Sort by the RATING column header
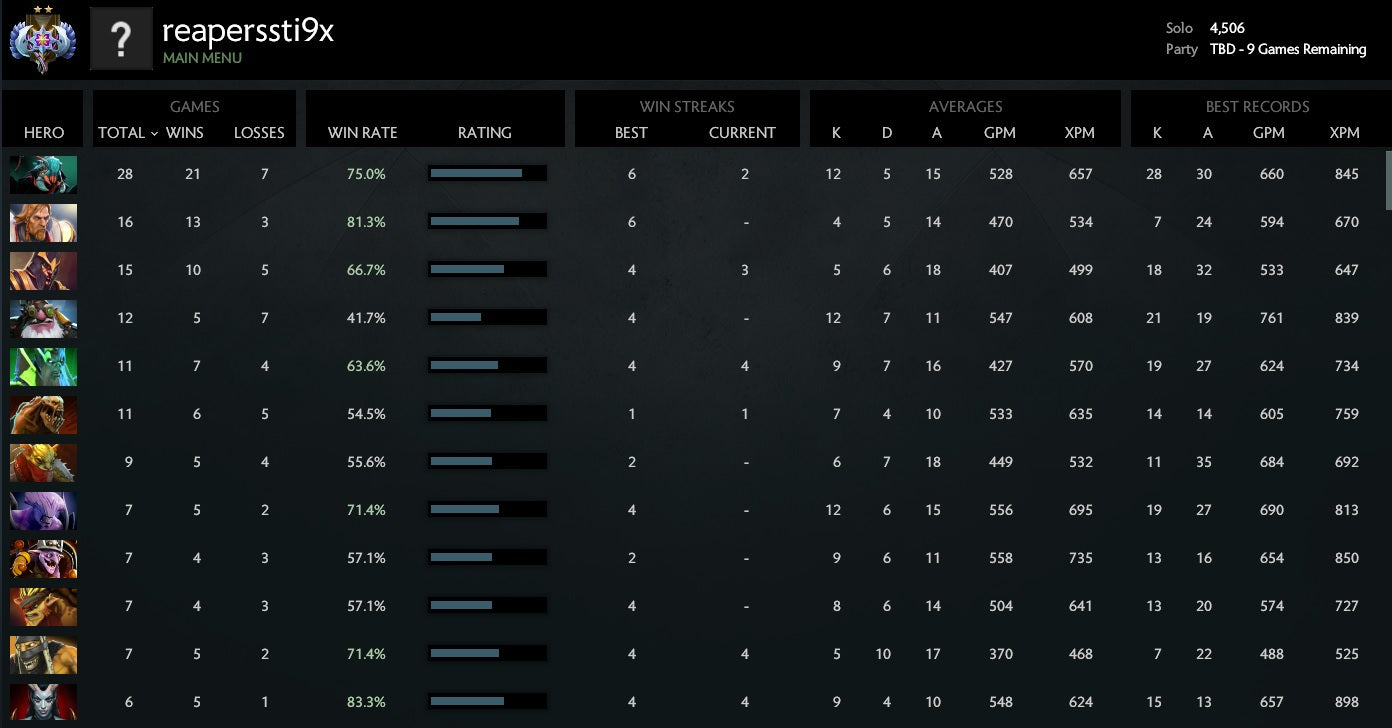 click(x=484, y=132)
